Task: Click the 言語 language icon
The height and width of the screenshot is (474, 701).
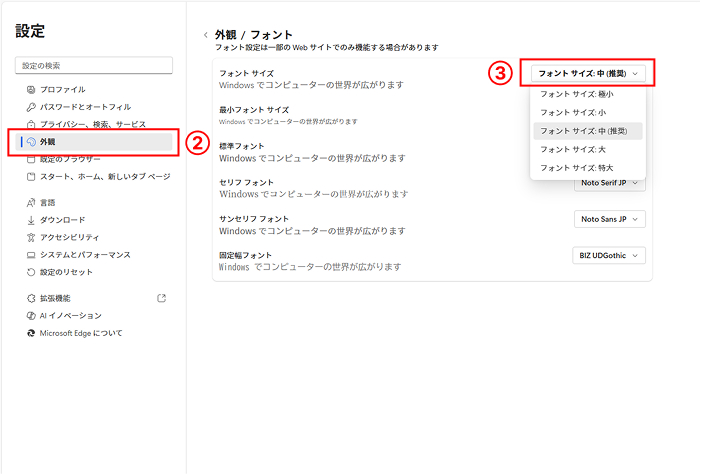Action: [31, 203]
